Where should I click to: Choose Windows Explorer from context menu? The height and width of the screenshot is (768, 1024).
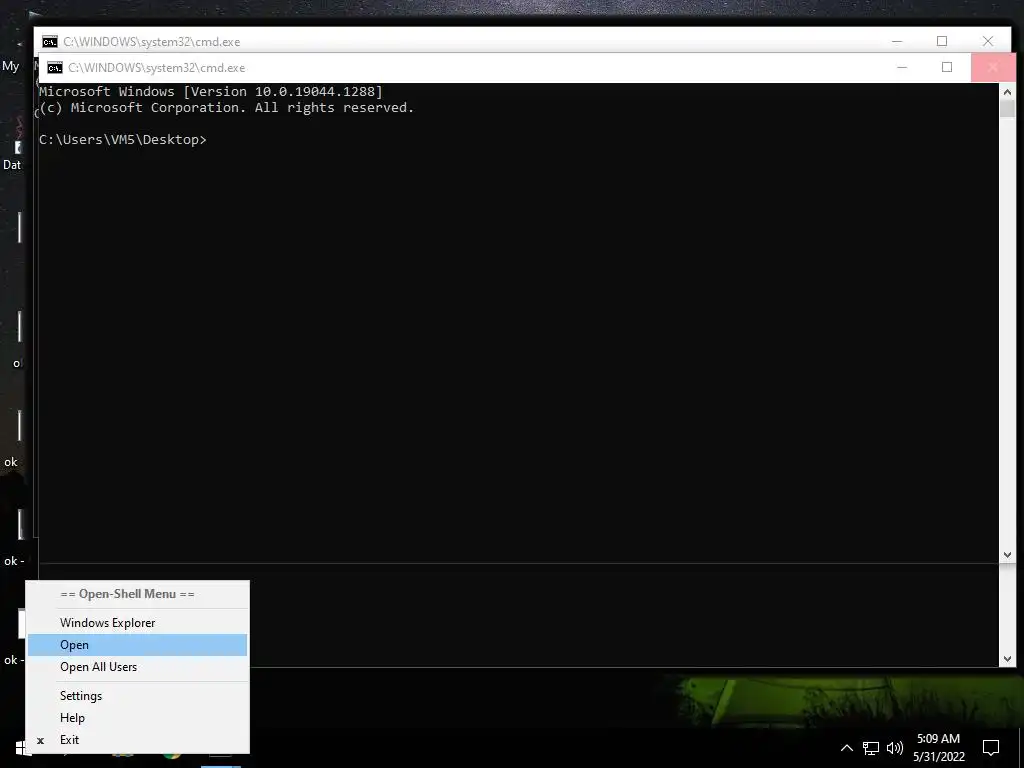(x=137, y=622)
